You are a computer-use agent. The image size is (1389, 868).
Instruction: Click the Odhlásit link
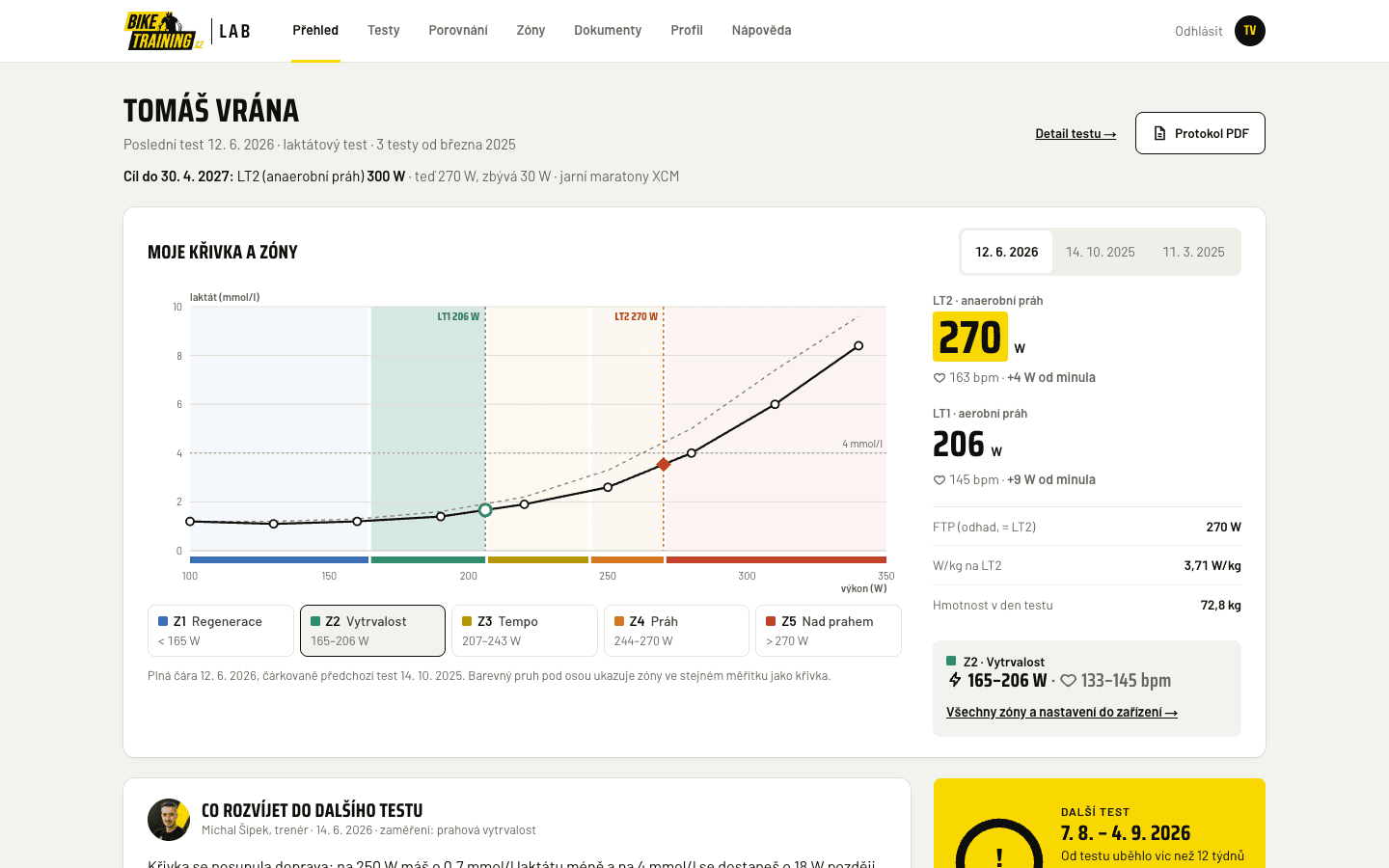[1198, 31]
